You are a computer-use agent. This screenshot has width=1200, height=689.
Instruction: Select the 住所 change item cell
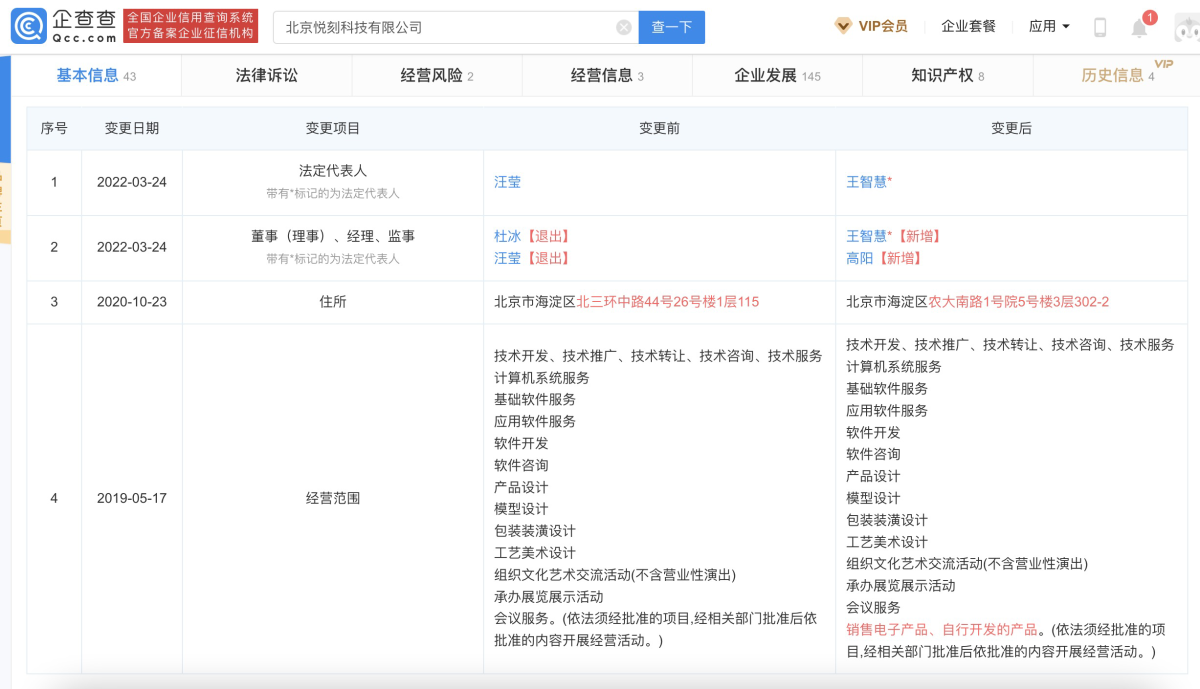[x=333, y=301]
